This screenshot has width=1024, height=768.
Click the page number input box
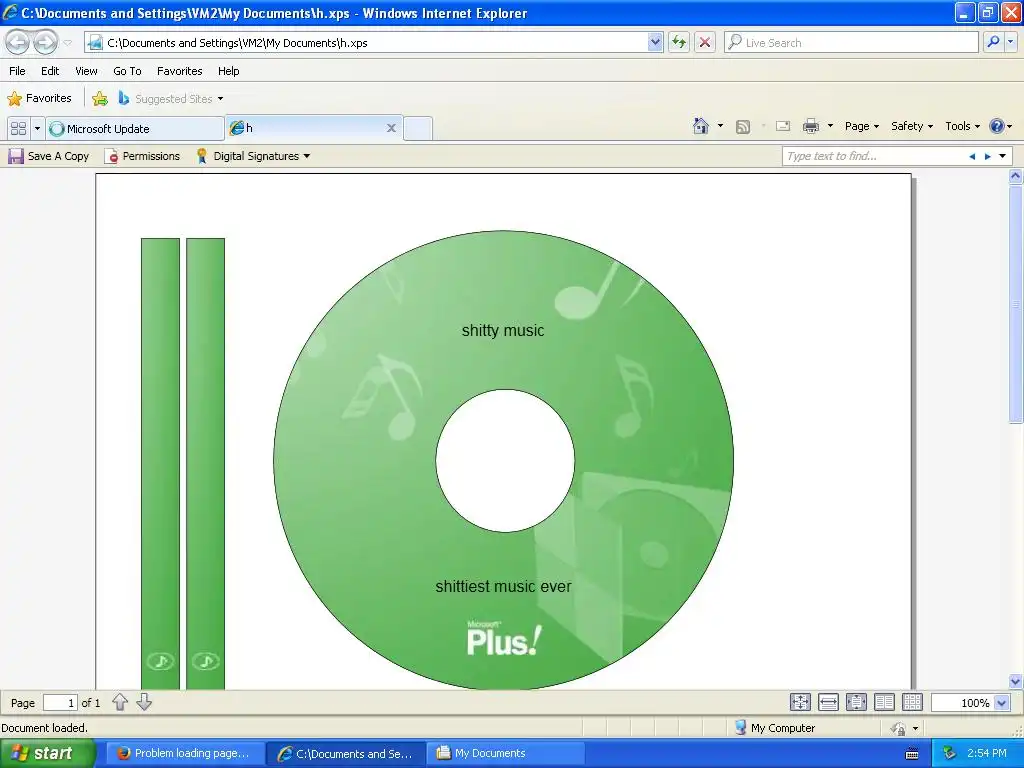[x=60, y=703]
